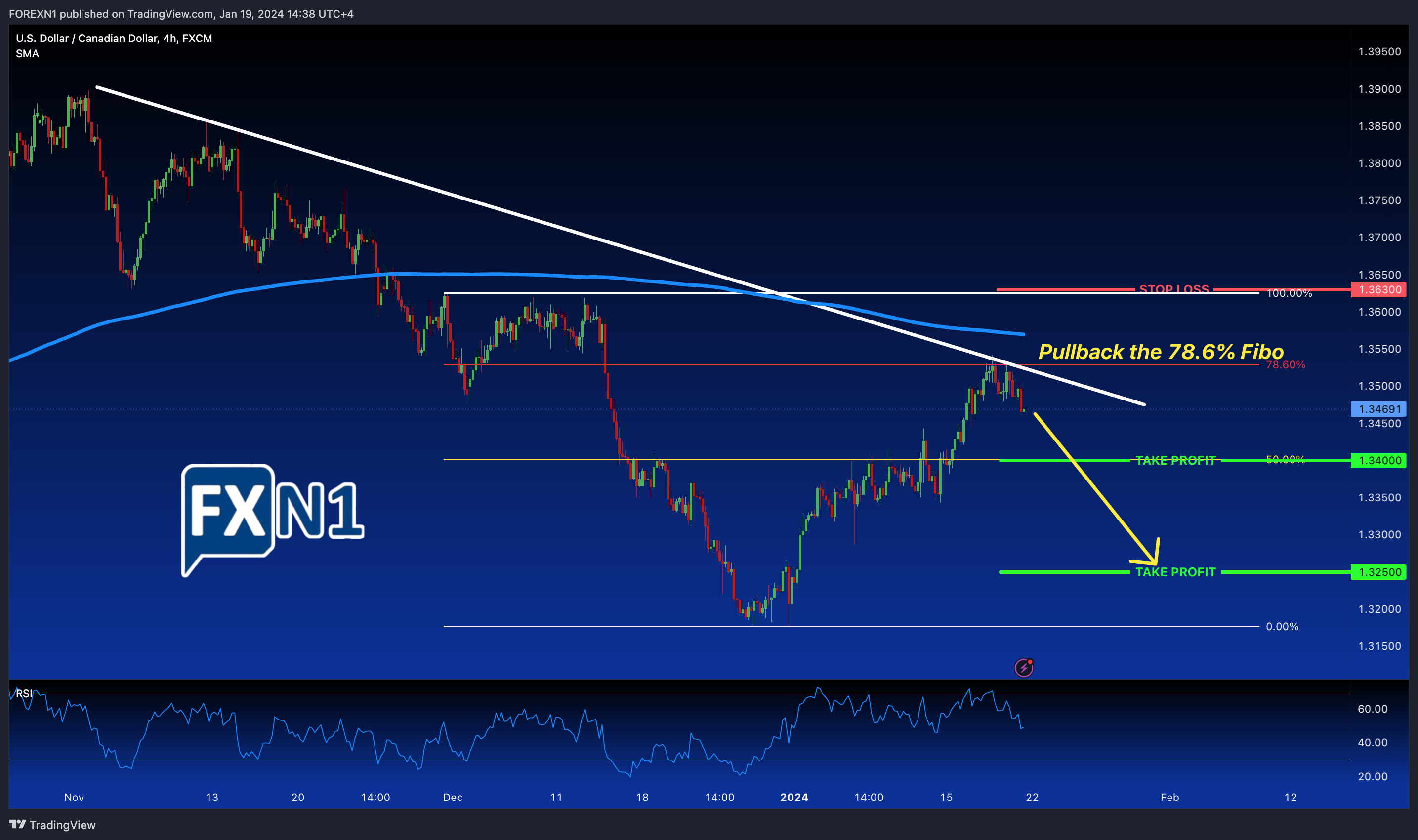Image resolution: width=1418 pixels, height=840 pixels.
Task: Click the SMA indicator label
Action: pos(27,54)
